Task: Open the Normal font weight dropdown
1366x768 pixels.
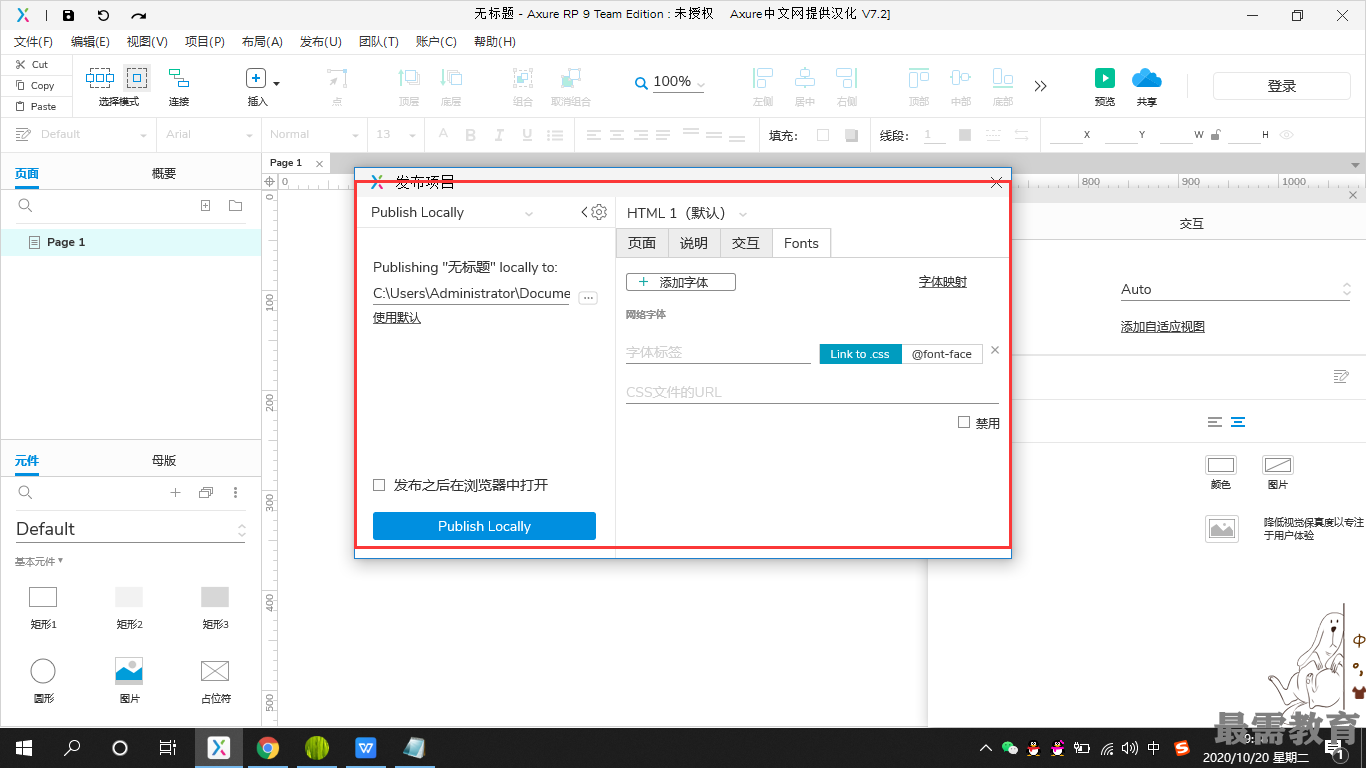Action: tap(314, 134)
